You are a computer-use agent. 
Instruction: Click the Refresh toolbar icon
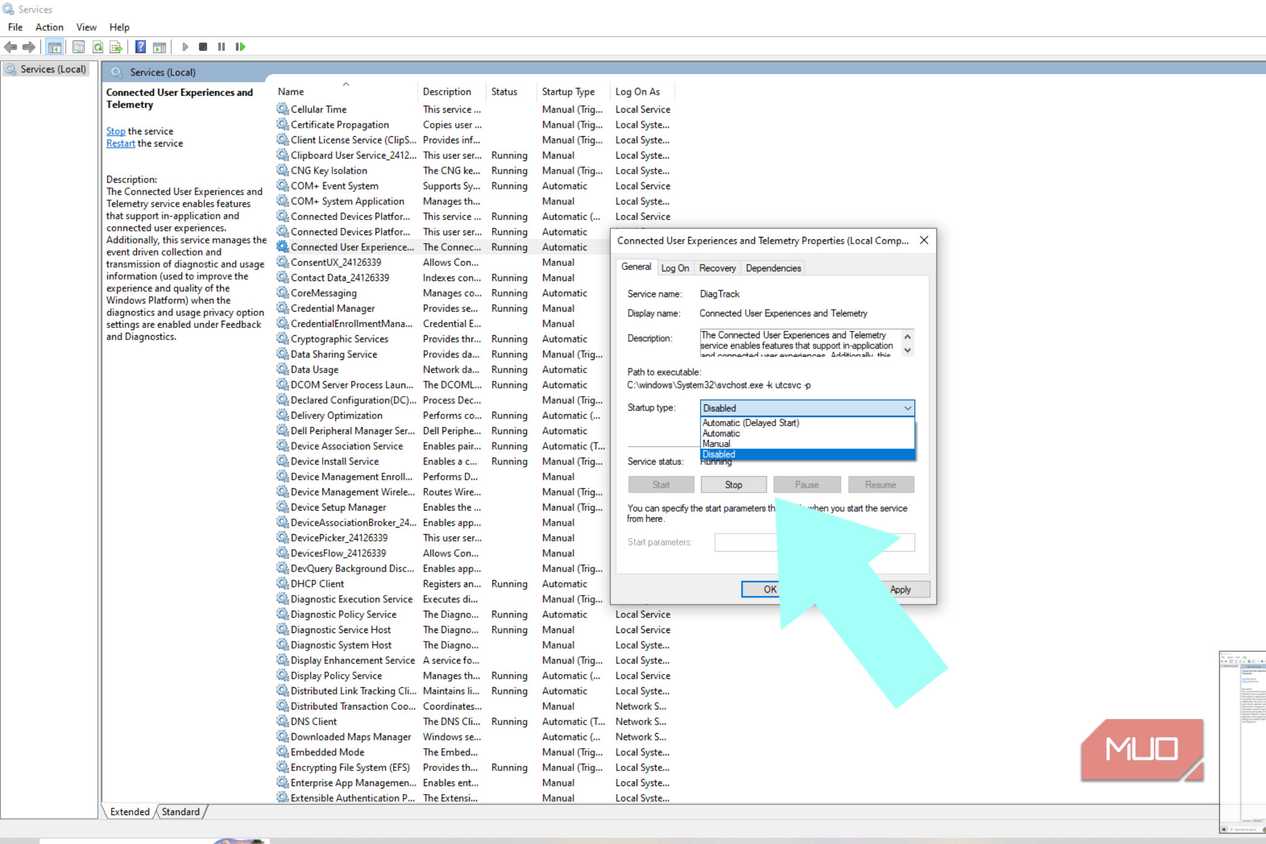point(98,47)
